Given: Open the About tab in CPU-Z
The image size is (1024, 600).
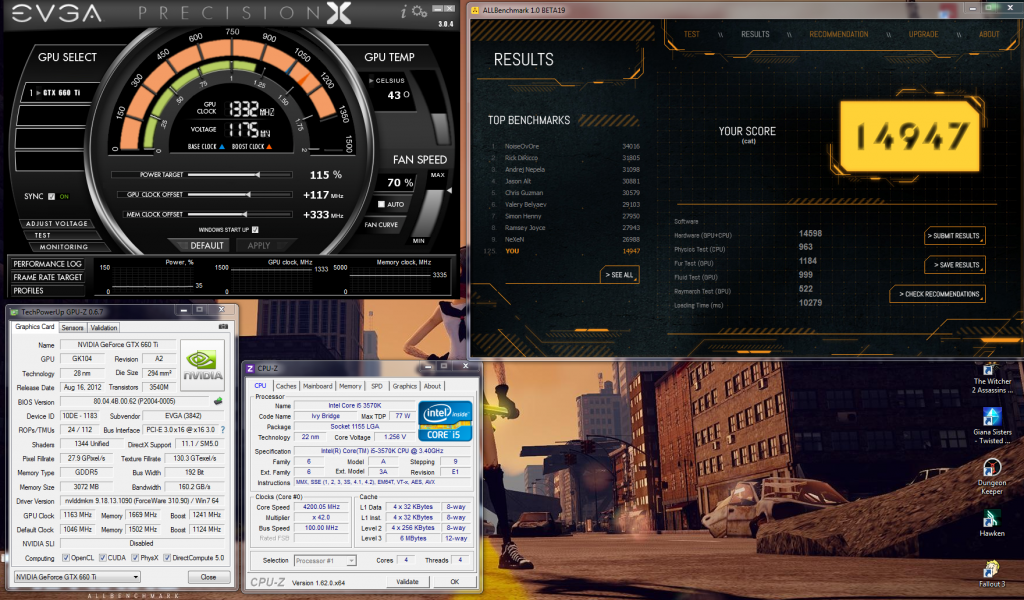Looking at the screenshot, I should tap(432, 387).
